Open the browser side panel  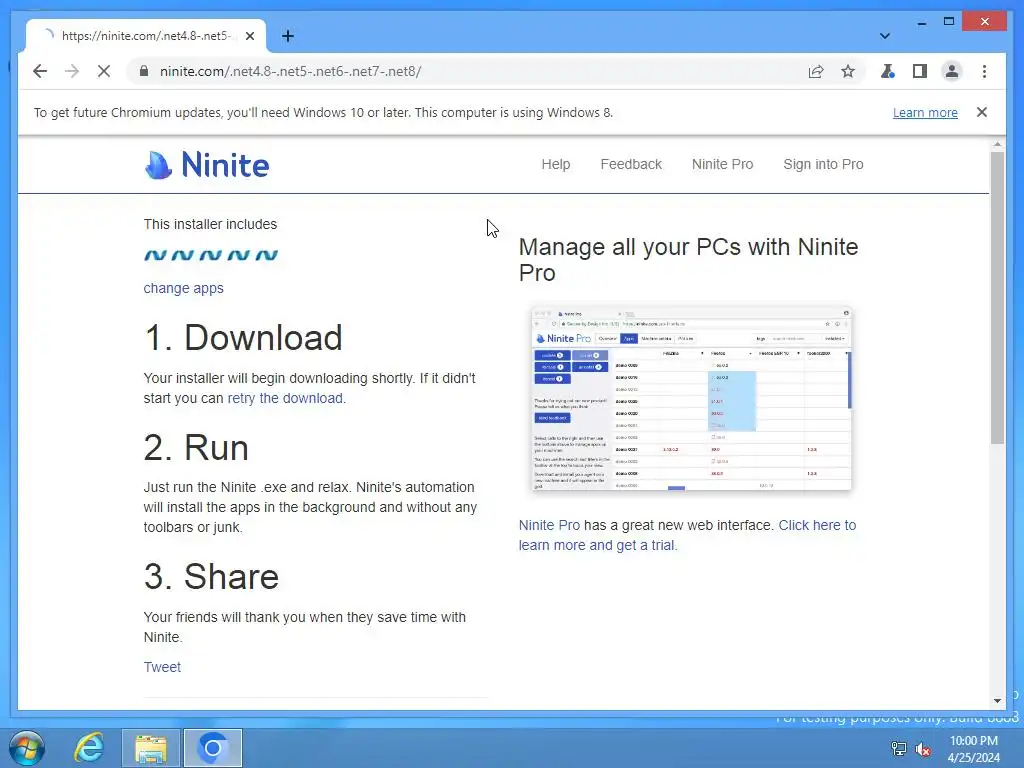click(x=920, y=71)
